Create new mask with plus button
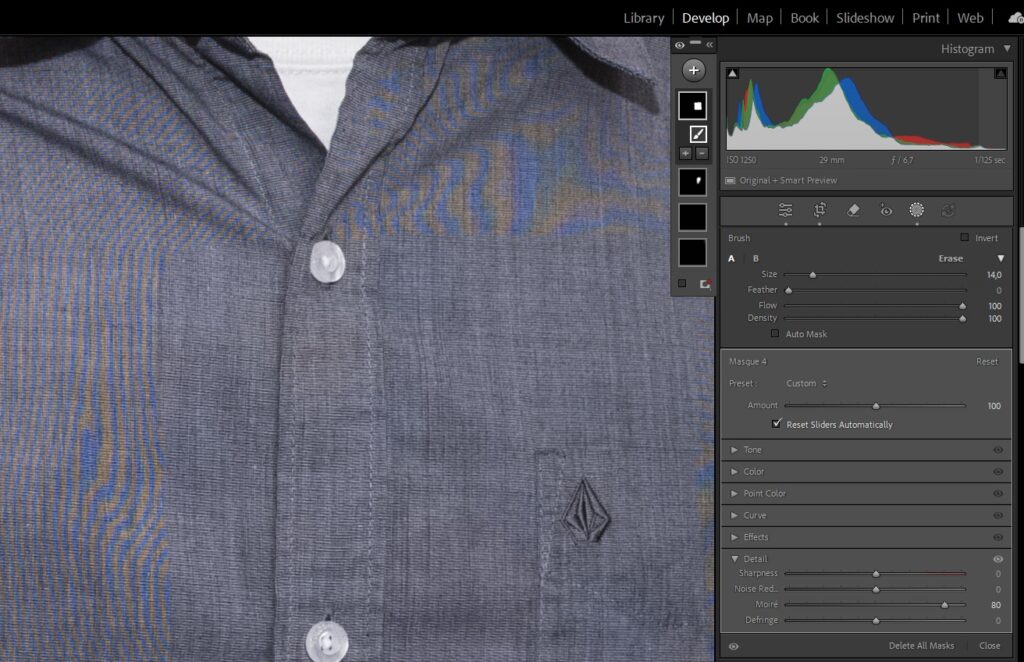The width and height of the screenshot is (1024, 662). [x=692, y=70]
